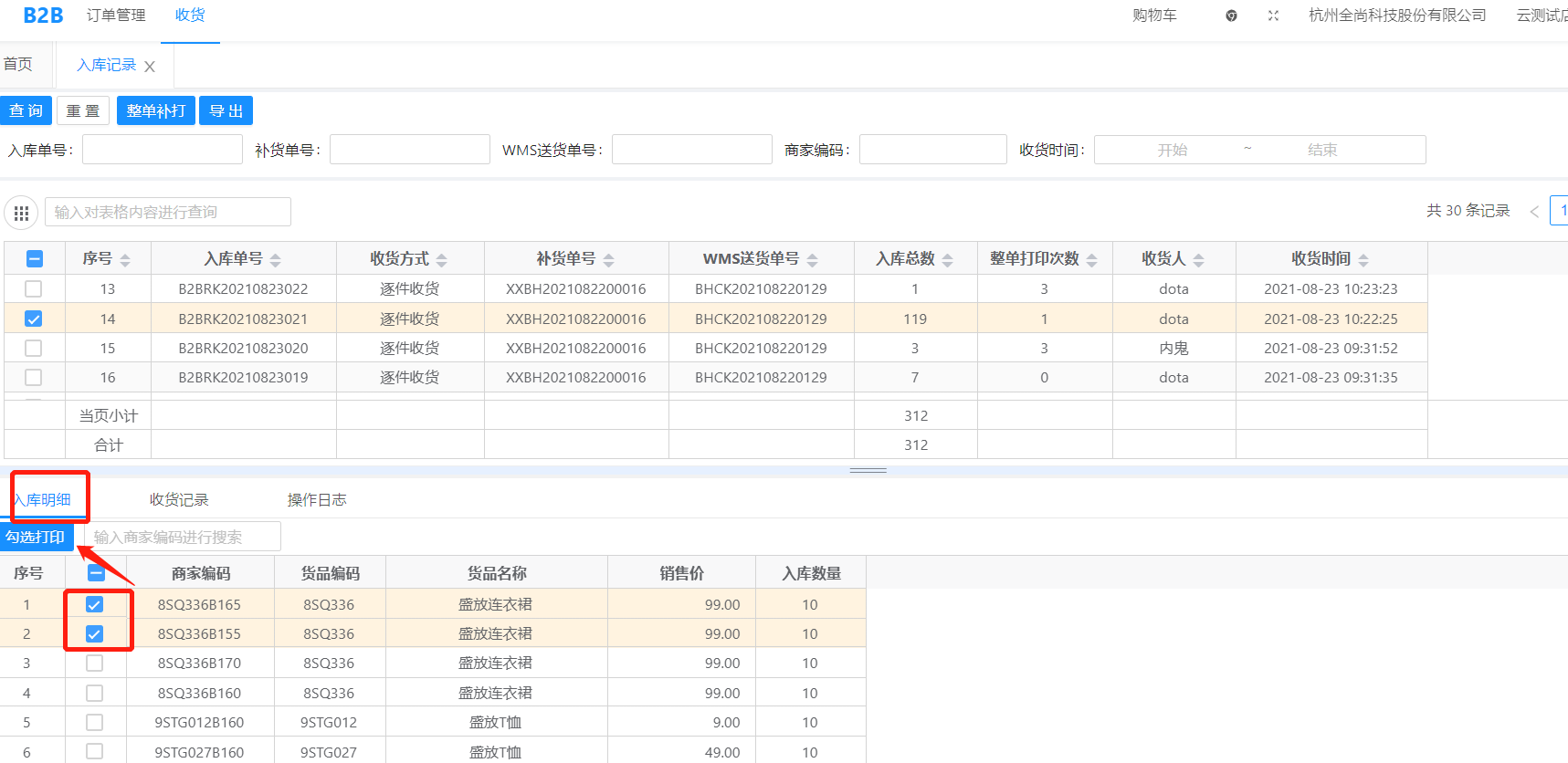Sort table by 入库总数 arrows

948,260
